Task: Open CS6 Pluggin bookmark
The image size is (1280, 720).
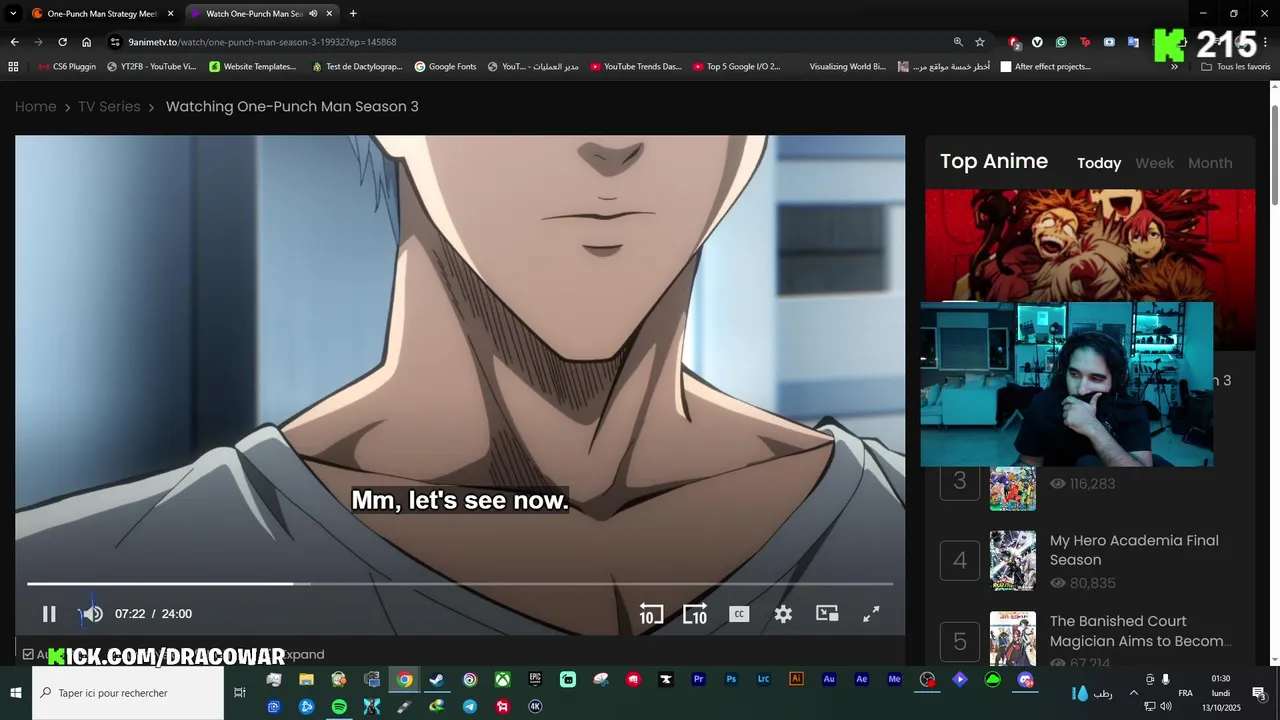Action: pyautogui.click(x=67, y=67)
